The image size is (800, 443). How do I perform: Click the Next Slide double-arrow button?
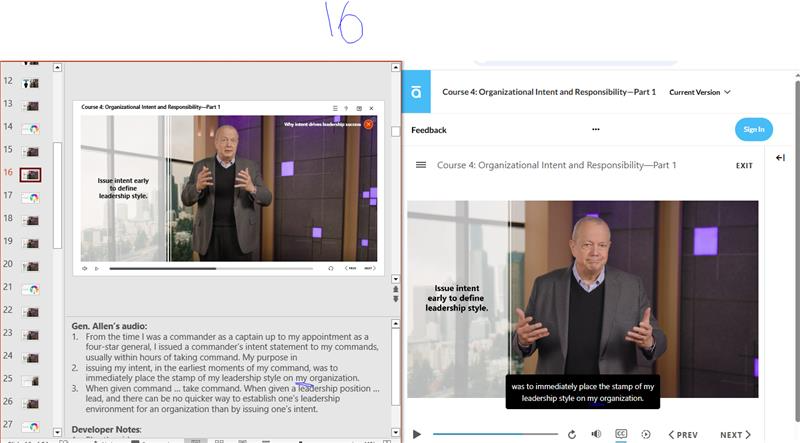395,299
